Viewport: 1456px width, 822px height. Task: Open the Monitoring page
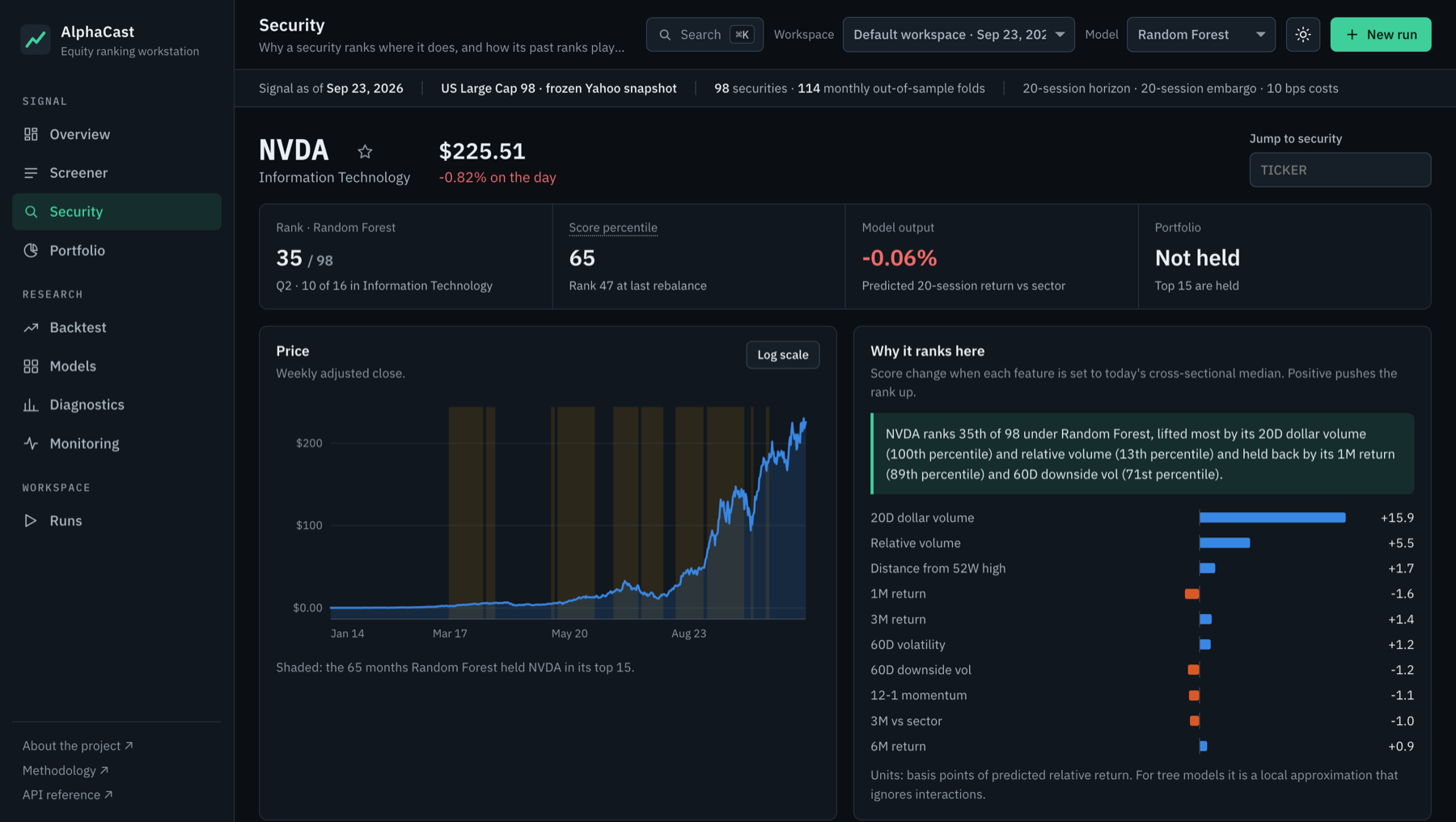click(x=116, y=443)
